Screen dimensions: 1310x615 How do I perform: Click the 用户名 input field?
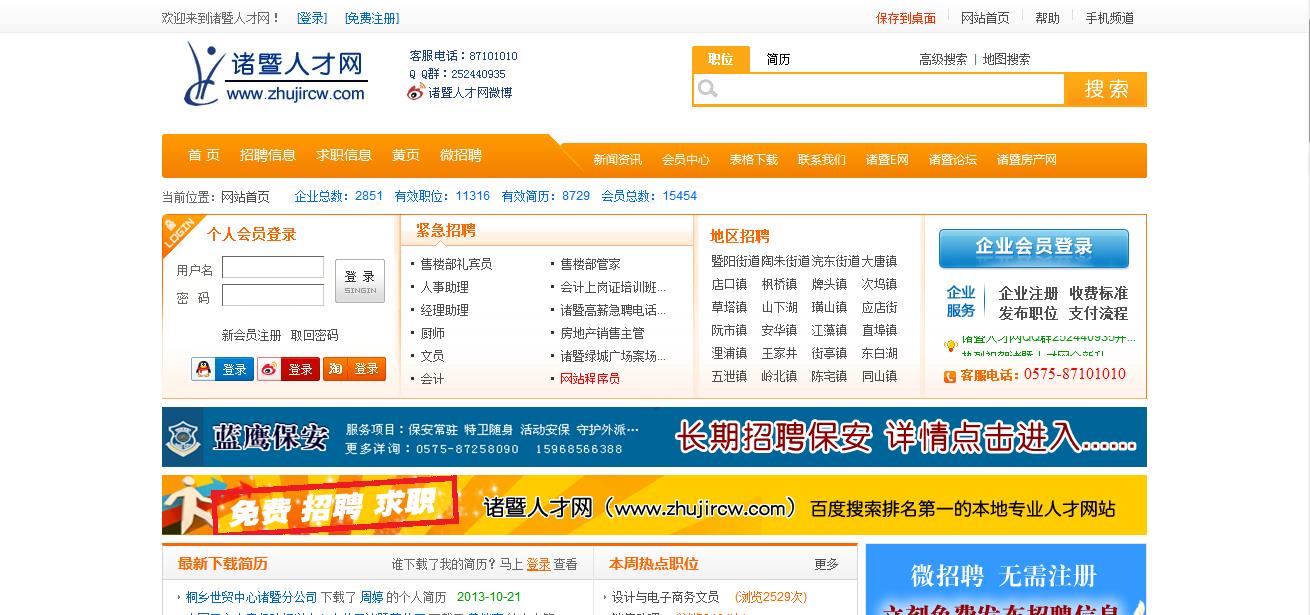(x=273, y=268)
